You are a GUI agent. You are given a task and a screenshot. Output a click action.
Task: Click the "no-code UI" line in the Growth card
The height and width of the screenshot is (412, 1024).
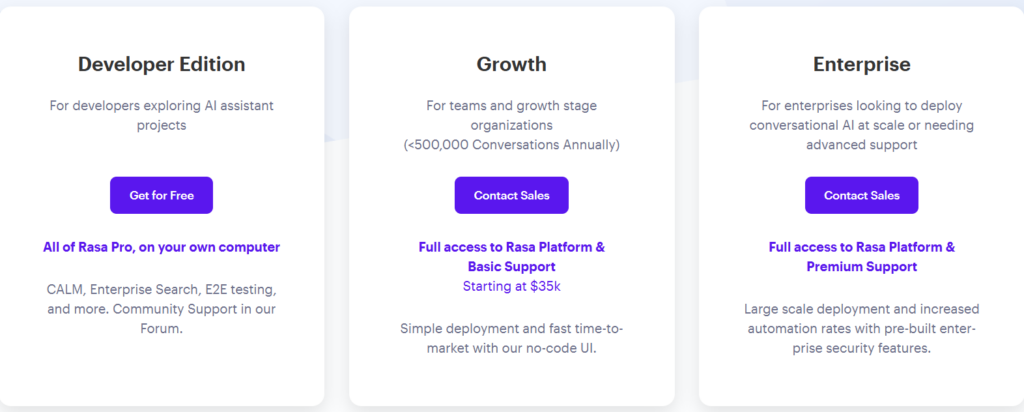(x=511, y=348)
